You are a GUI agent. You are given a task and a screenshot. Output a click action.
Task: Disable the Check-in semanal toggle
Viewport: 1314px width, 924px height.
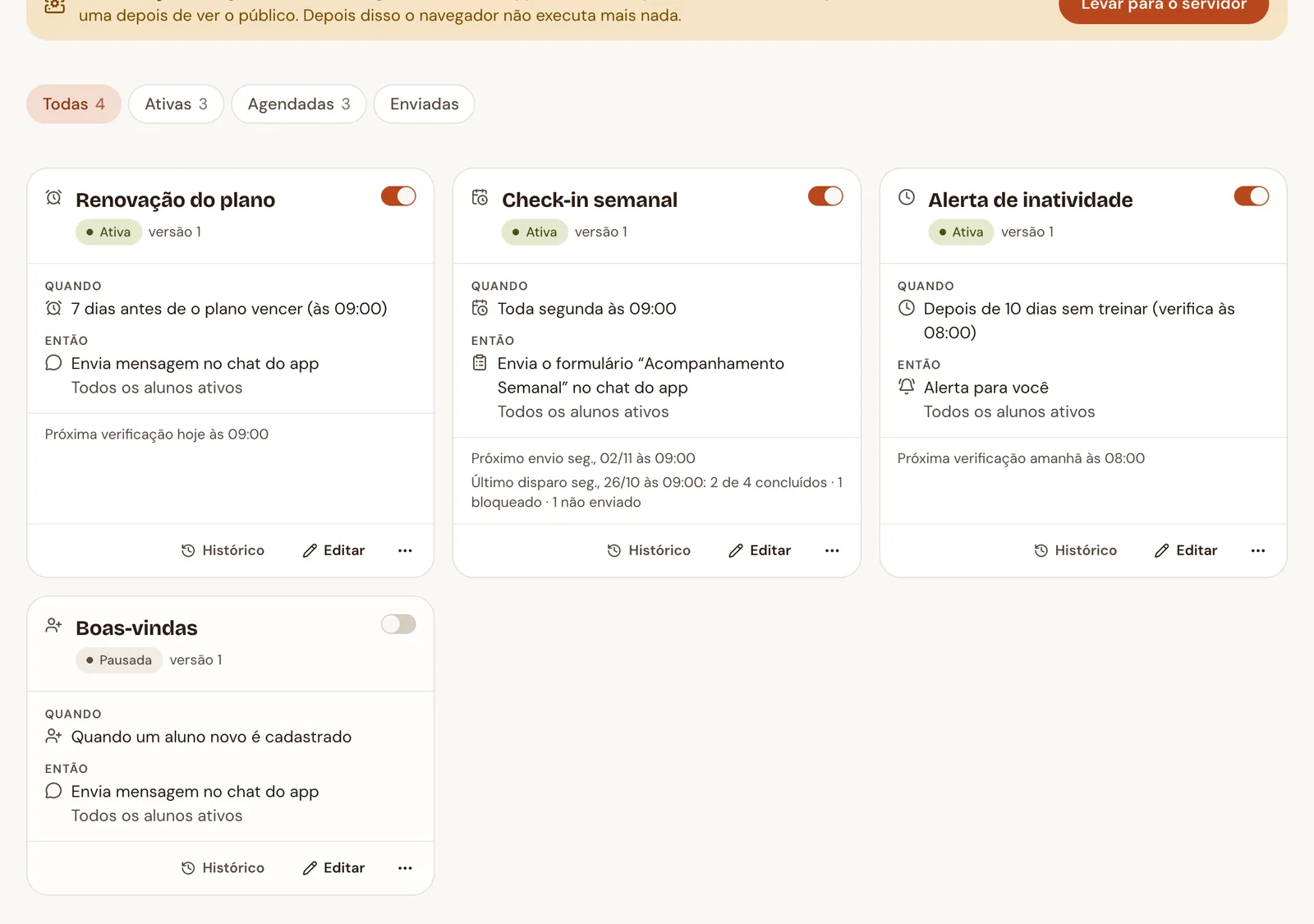point(825,196)
